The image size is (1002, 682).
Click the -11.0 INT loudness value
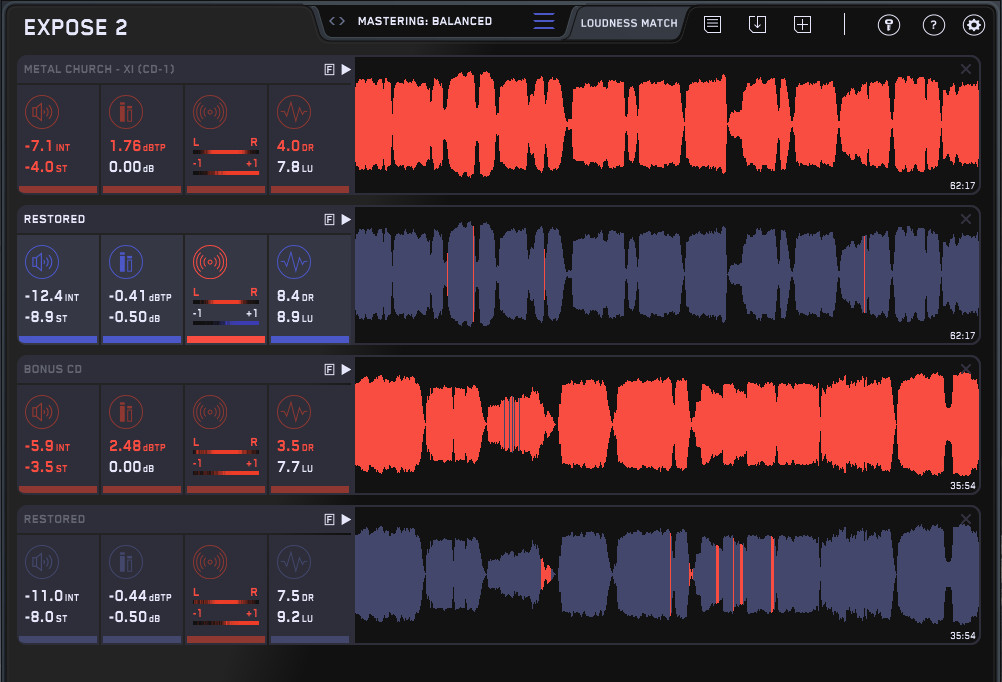[x=52, y=596]
